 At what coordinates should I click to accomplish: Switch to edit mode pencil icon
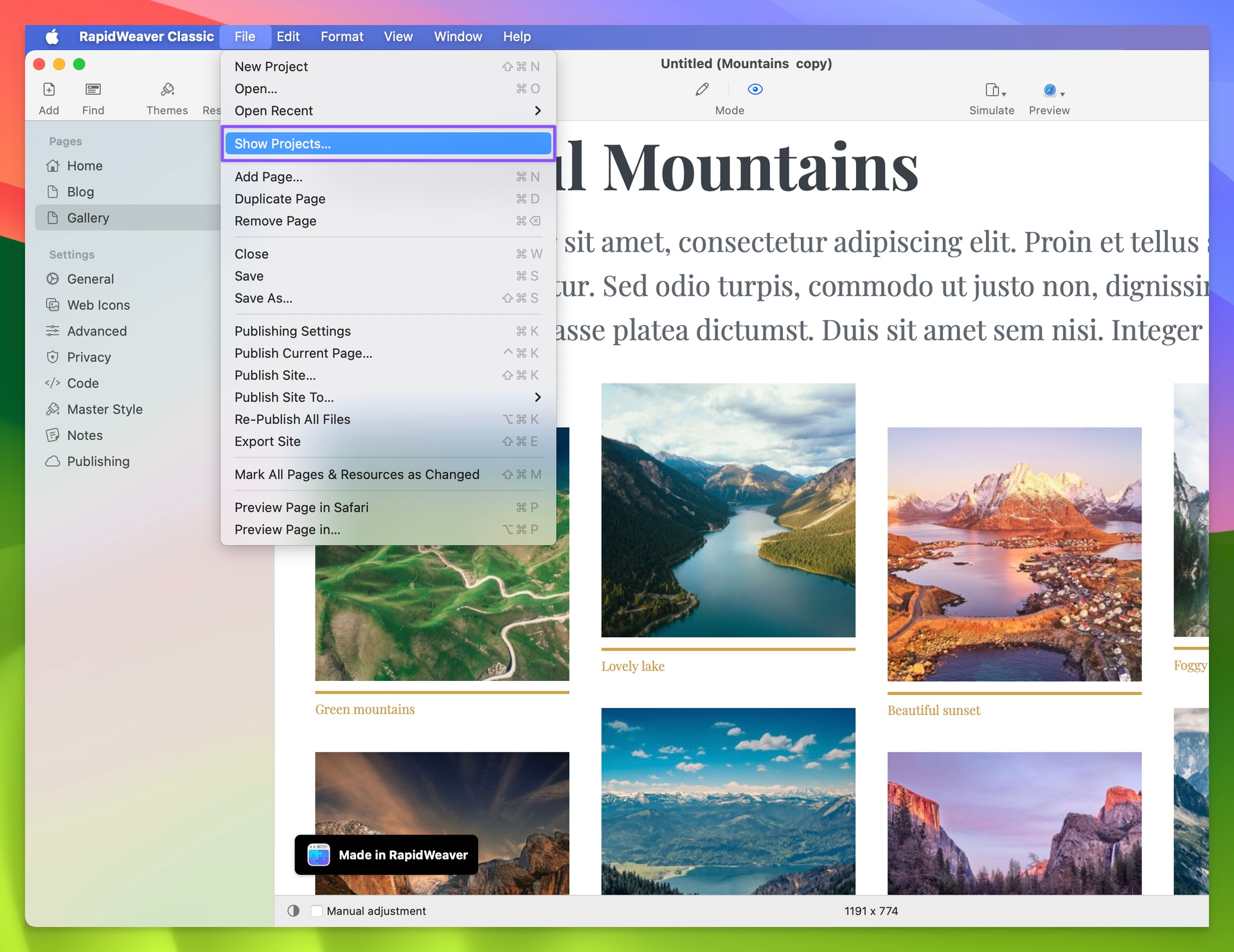coord(702,89)
